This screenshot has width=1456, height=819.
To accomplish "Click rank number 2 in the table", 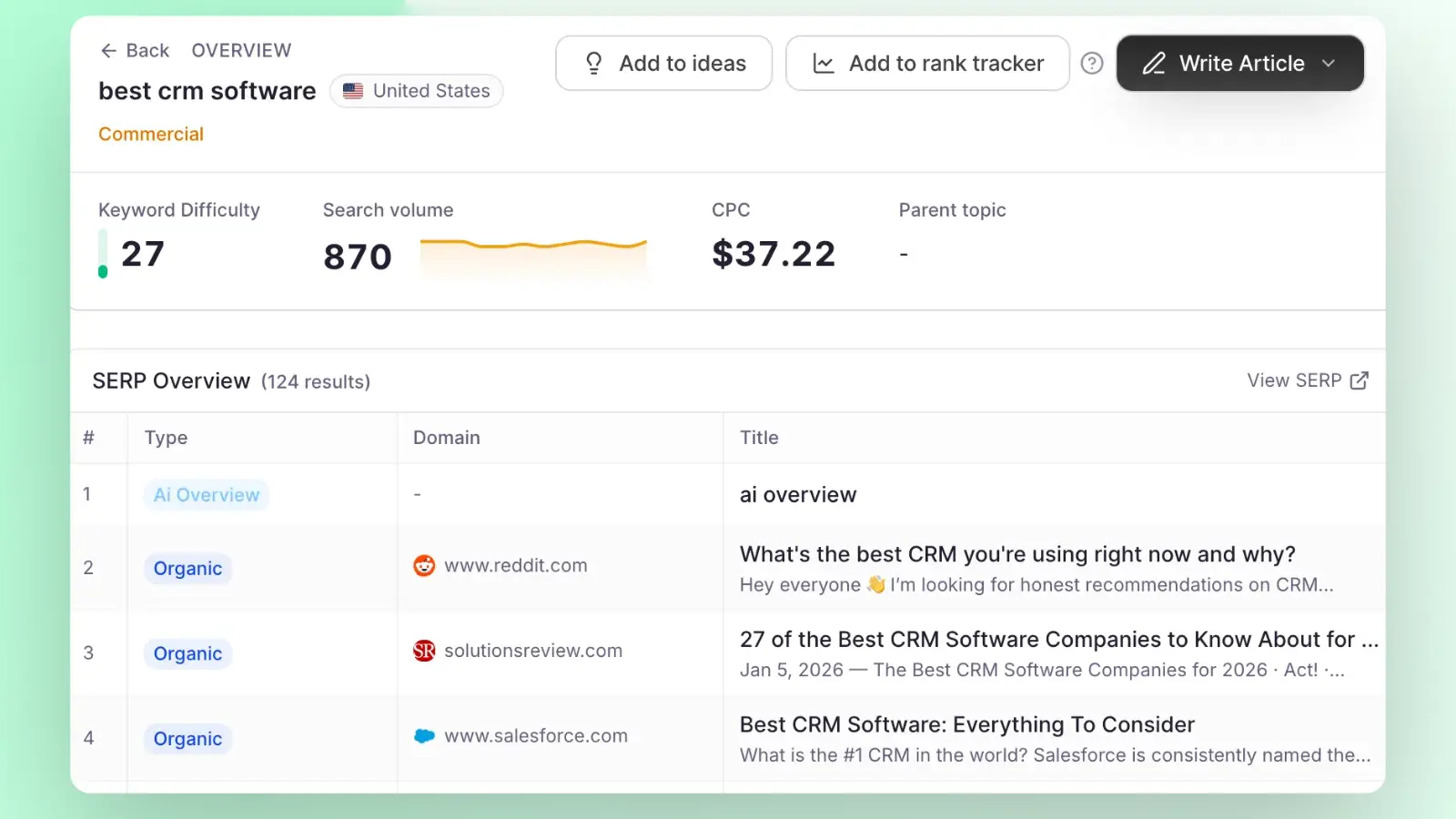I will 88,568.
